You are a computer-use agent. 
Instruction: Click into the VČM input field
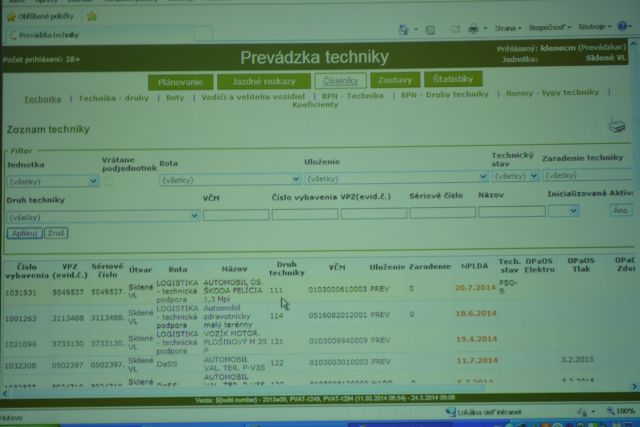[x=235, y=213]
